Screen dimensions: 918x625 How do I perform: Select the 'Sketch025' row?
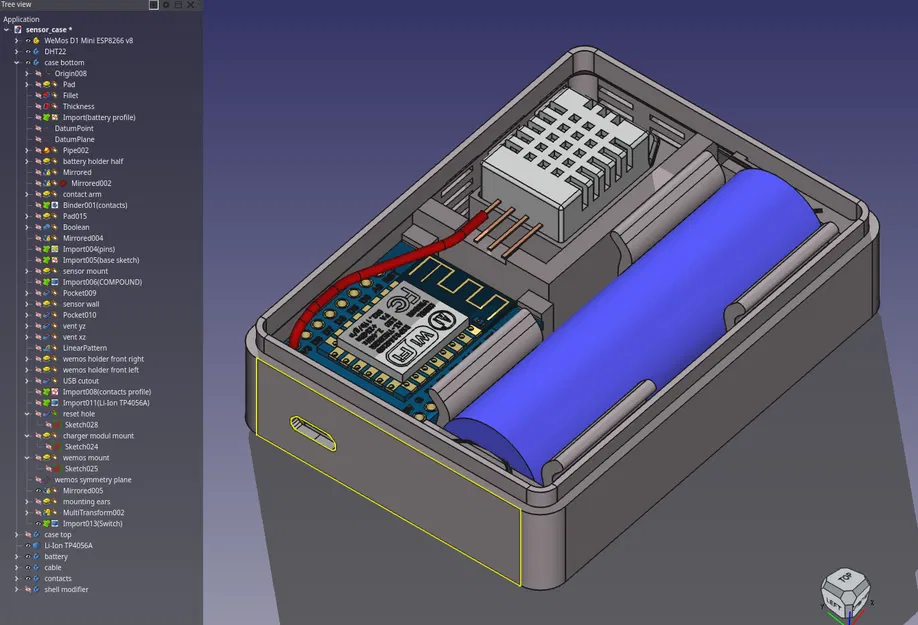81,469
